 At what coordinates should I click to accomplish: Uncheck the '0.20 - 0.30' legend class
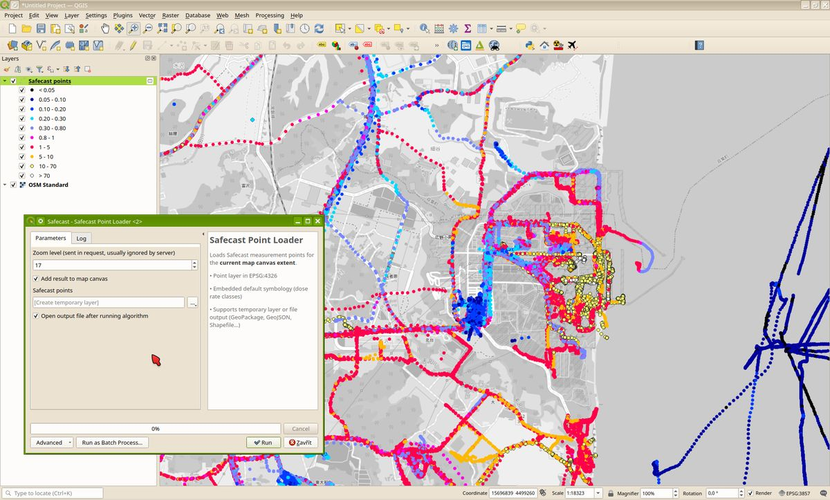point(22,119)
